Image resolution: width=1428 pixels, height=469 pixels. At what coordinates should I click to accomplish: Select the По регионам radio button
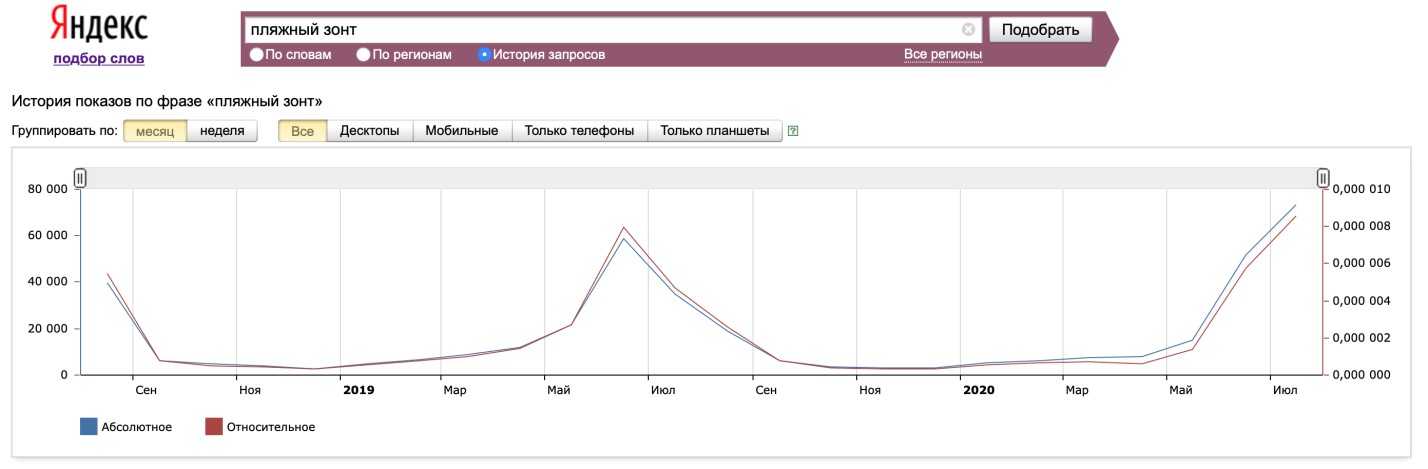[364, 55]
